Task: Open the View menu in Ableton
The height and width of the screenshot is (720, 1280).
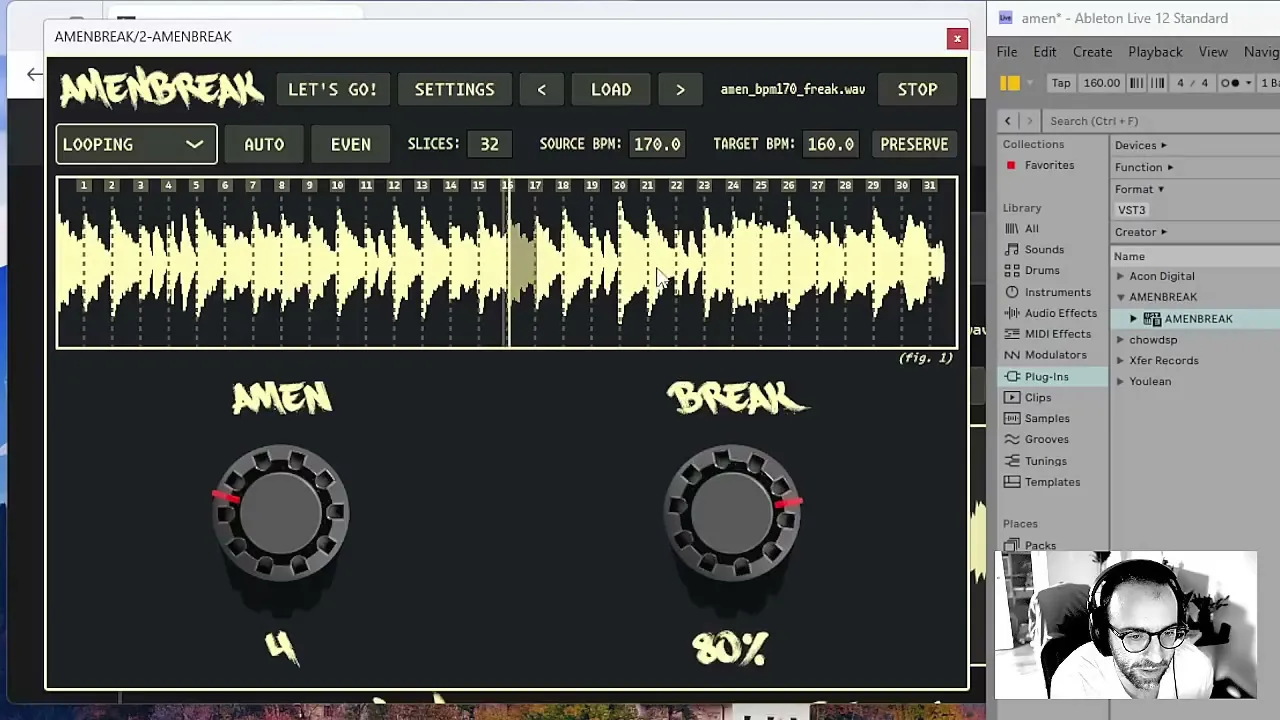Action: (x=1213, y=52)
